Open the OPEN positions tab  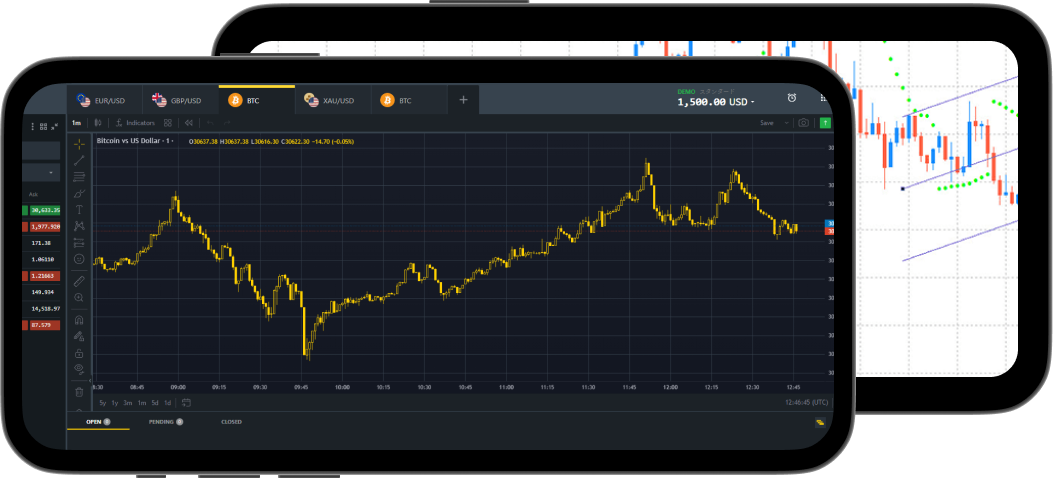pos(98,422)
